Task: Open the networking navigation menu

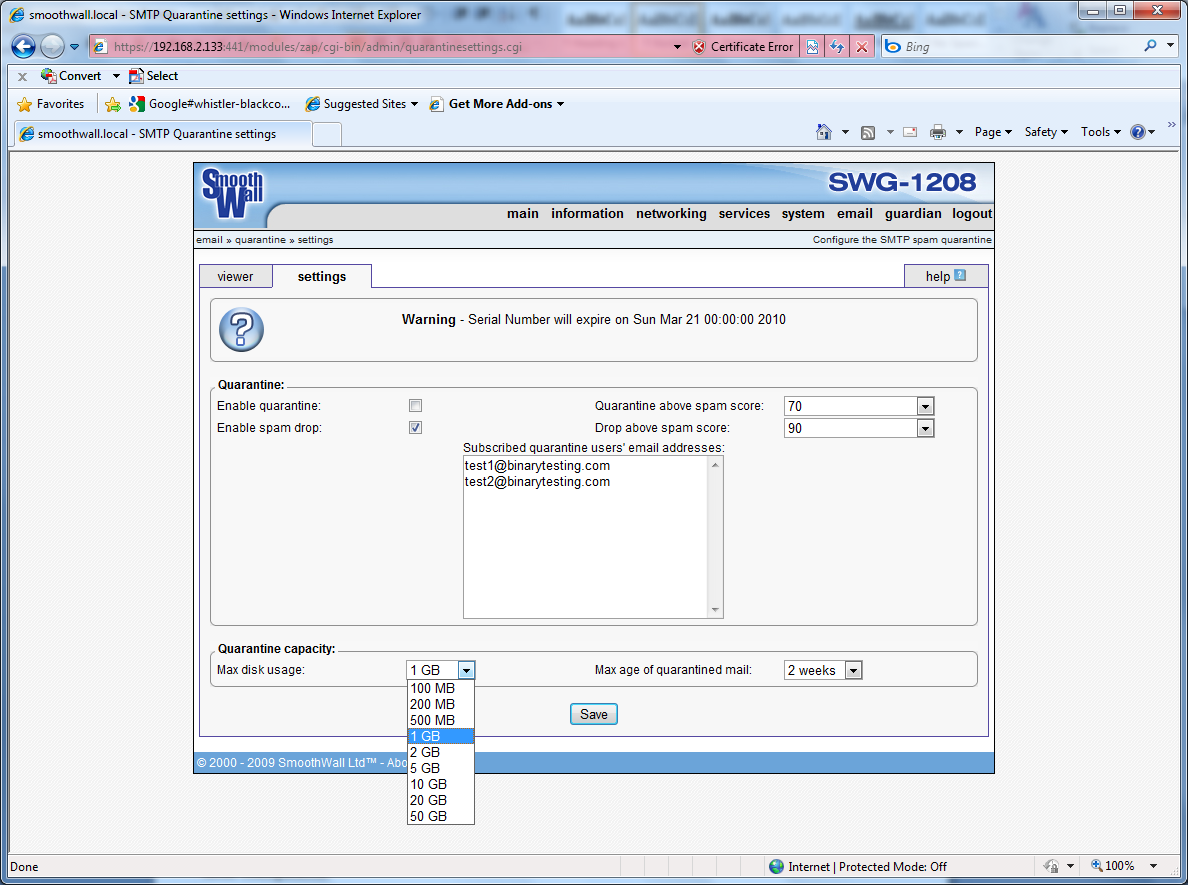Action: pyautogui.click(x=671, y=214)
